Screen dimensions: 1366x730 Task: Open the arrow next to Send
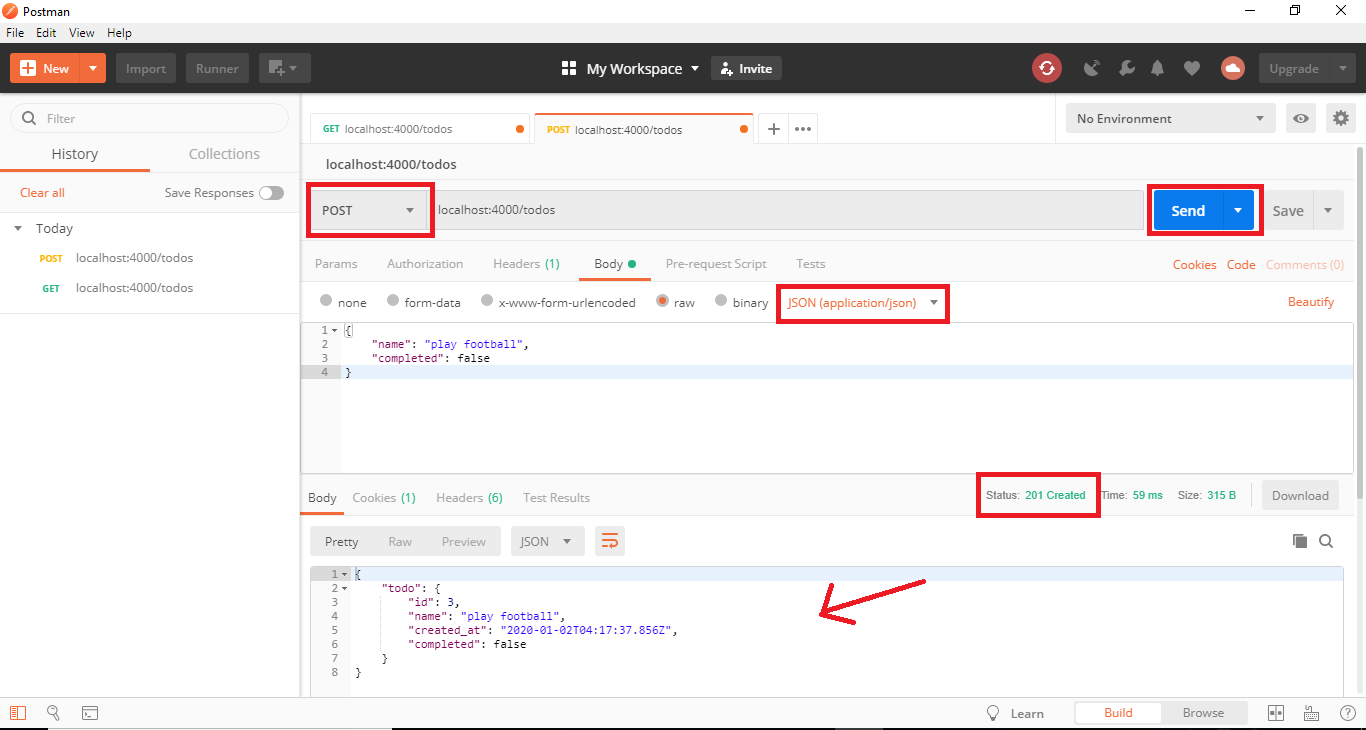click(x=1238, y=210)
